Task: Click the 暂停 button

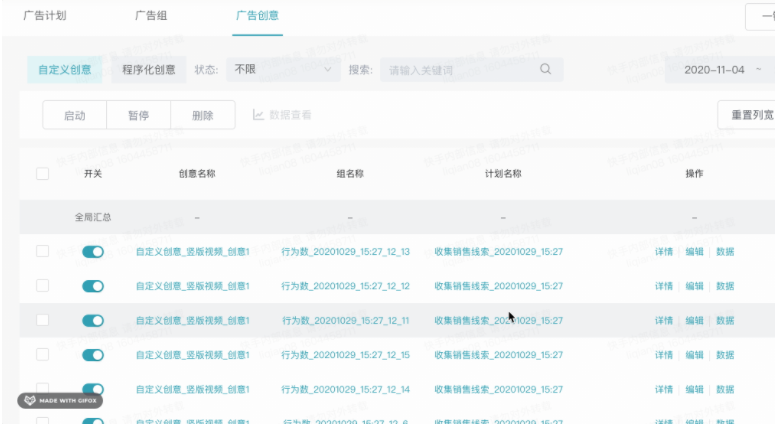Action: tap(138, 115)
